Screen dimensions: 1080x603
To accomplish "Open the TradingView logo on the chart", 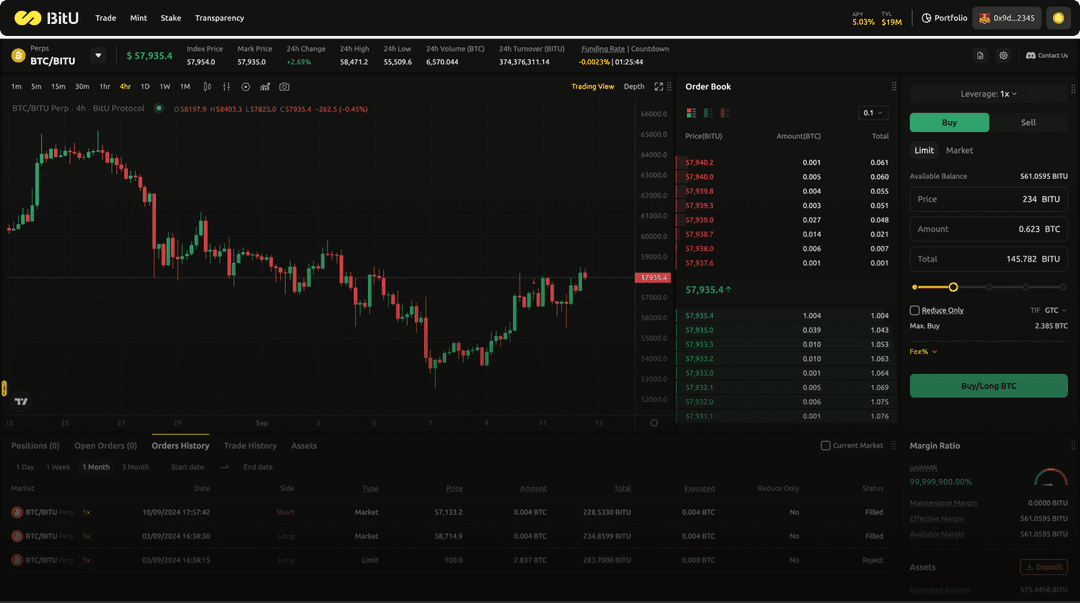I will [20, 402].
